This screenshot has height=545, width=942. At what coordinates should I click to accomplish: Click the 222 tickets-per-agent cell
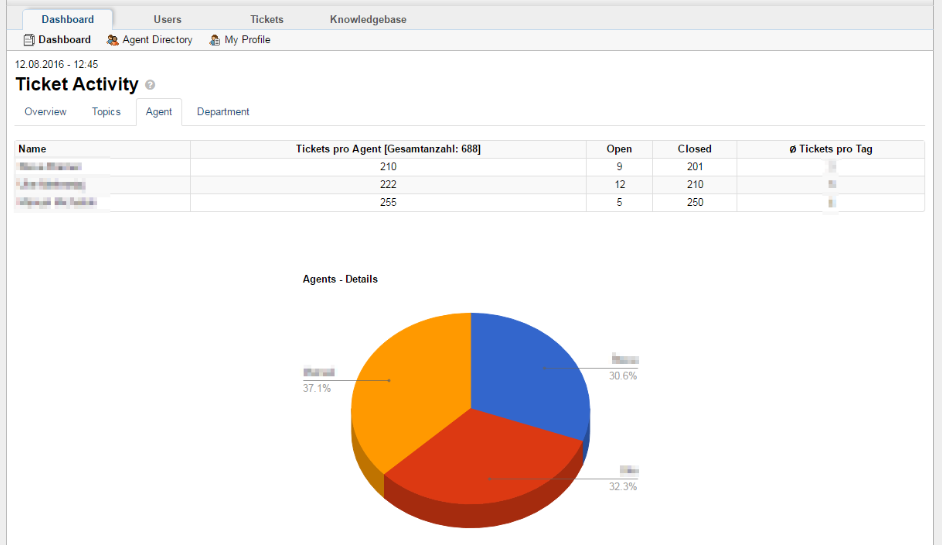coord(388,184)
